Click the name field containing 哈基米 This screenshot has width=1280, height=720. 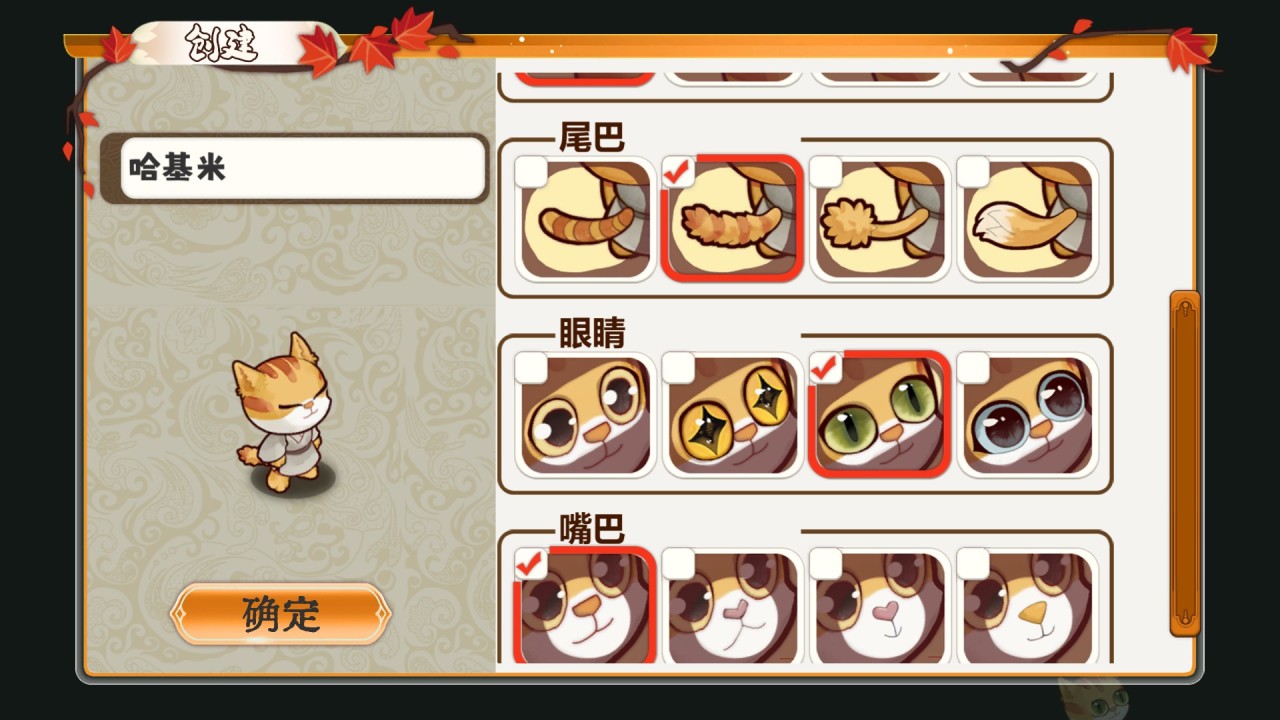click(x=302, y=168)
